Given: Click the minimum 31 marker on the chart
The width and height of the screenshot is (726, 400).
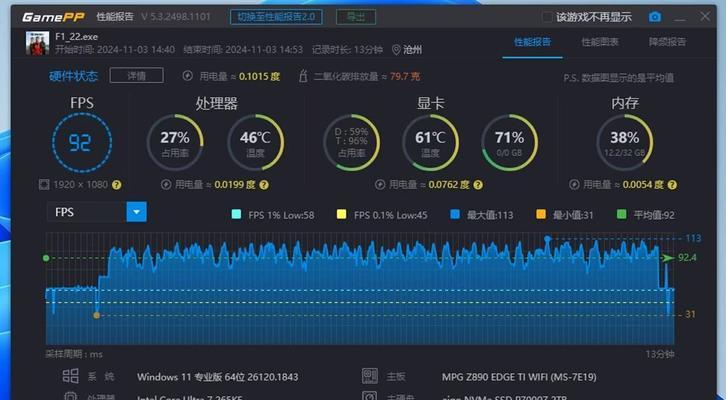Looking at the screenshot, I should tap(96, 315).
